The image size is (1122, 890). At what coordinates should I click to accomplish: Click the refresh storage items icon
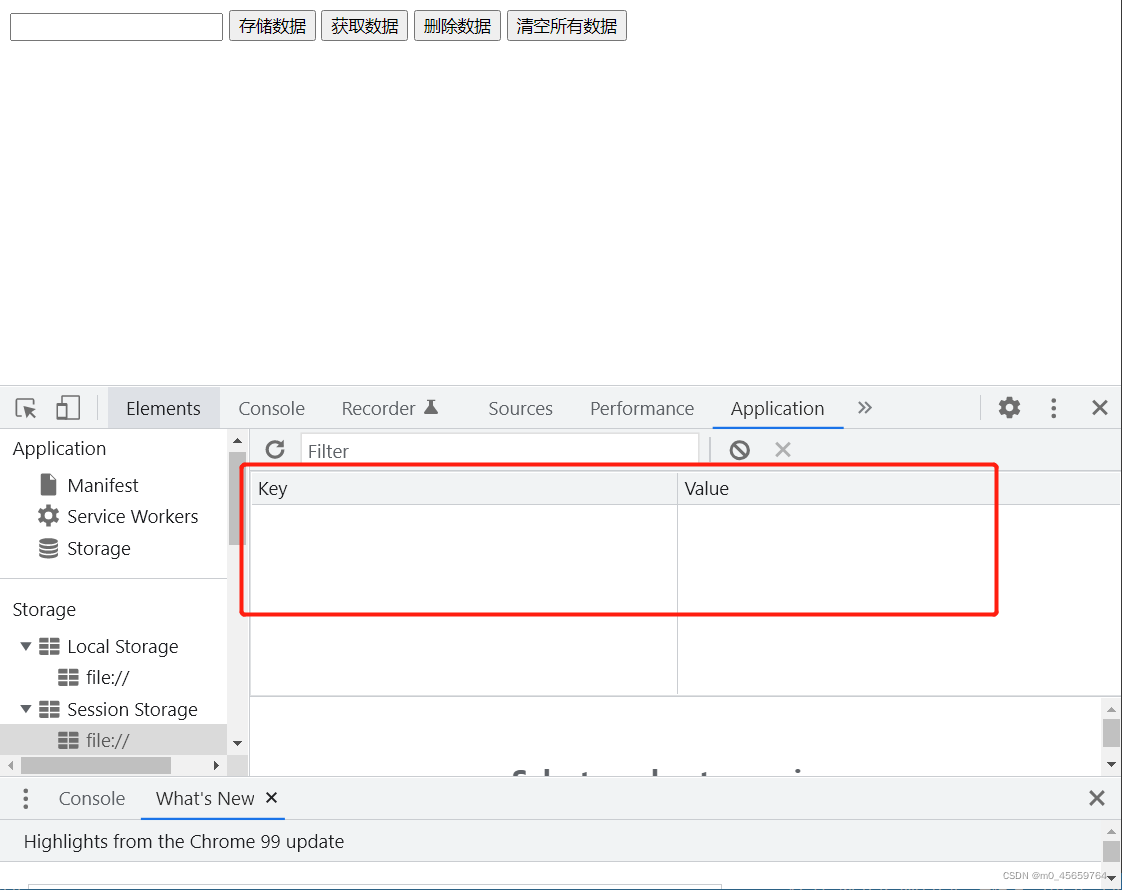275,450
